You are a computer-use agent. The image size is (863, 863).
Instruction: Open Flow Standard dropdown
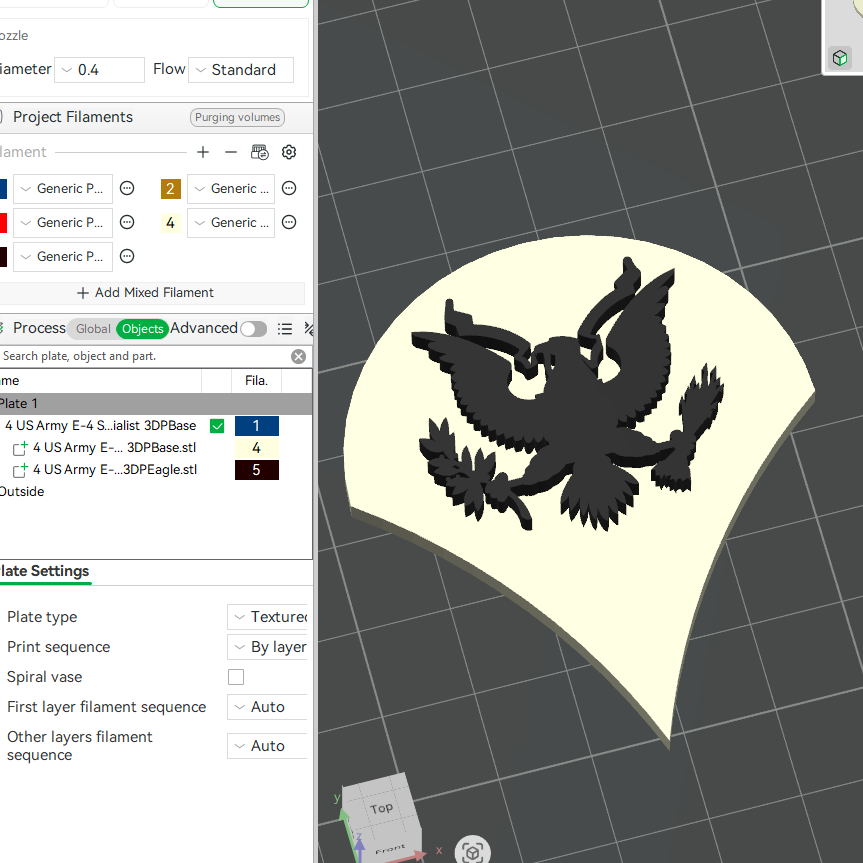(241, 70)
